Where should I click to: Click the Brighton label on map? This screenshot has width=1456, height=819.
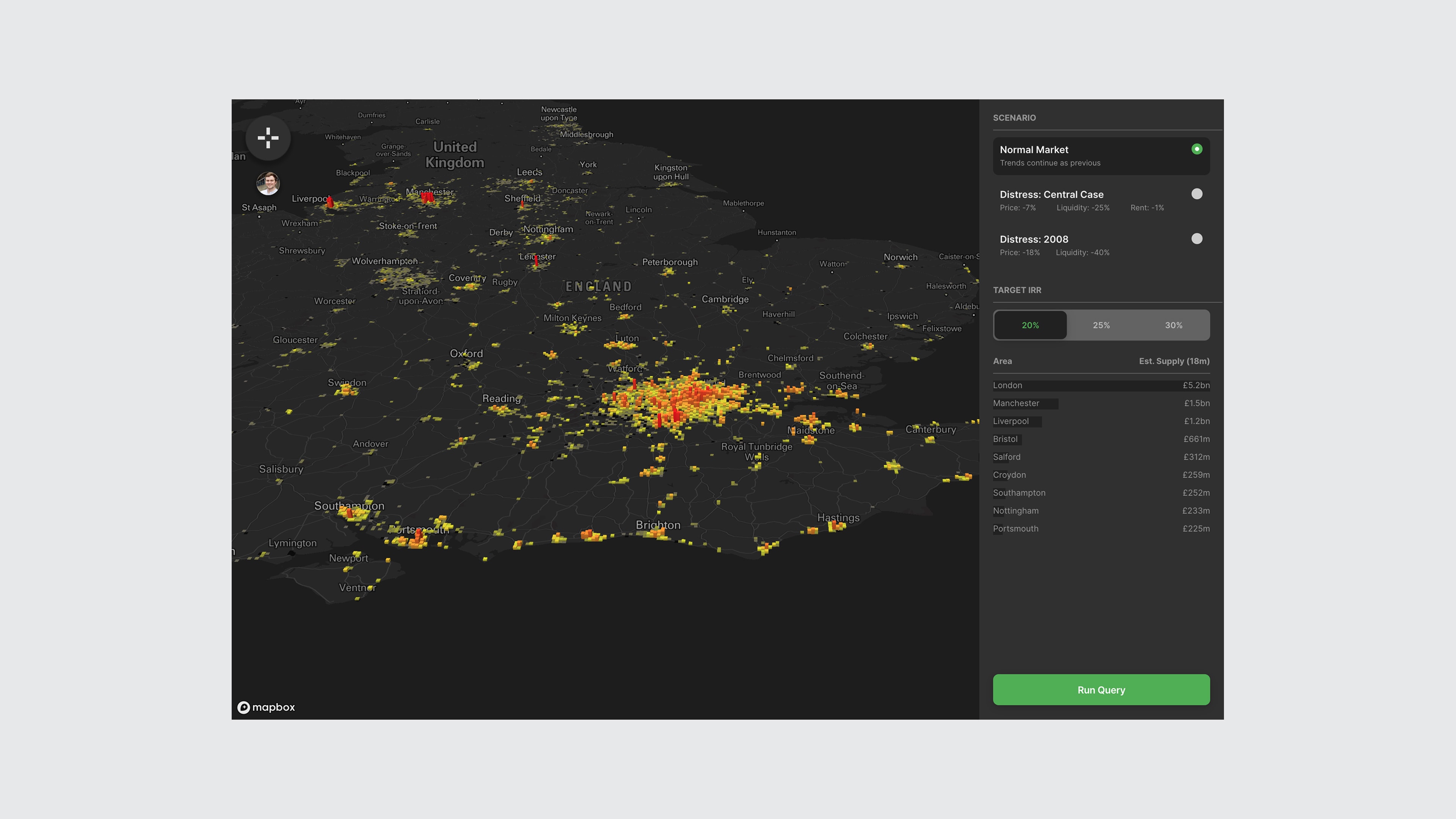coord(658,525)
